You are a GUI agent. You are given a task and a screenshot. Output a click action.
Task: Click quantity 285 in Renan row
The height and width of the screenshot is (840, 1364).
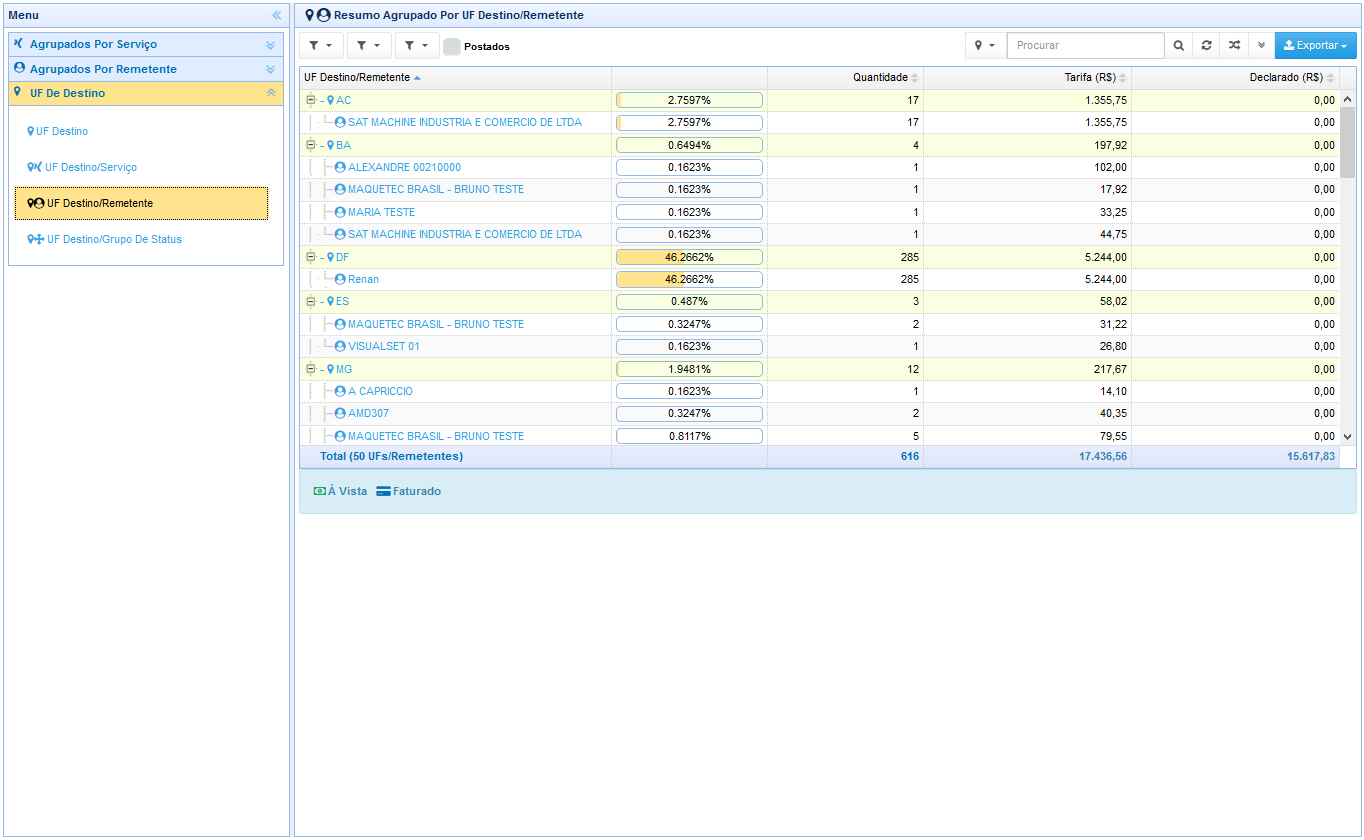pyautogui.click(x=909, y=279)
